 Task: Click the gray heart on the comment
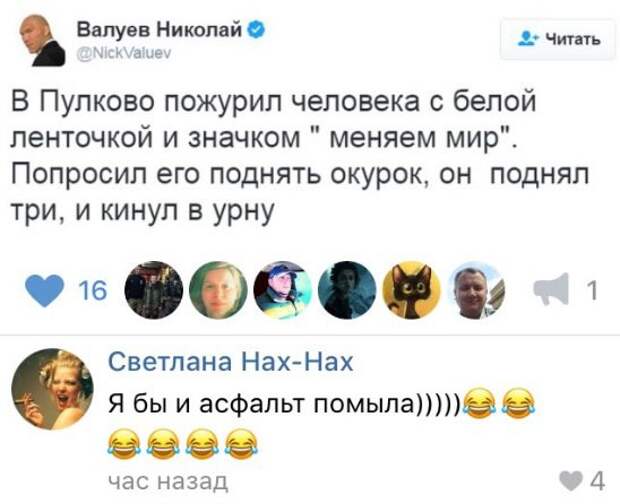point(571,482)
